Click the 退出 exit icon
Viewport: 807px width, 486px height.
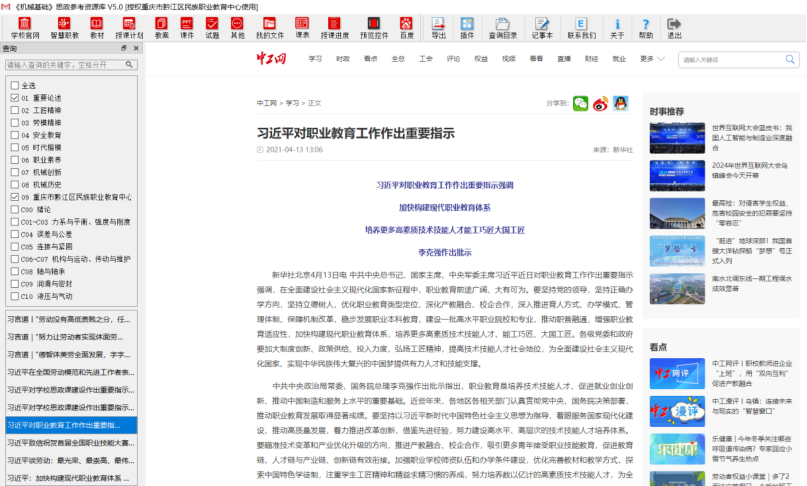tap(674, 28)
